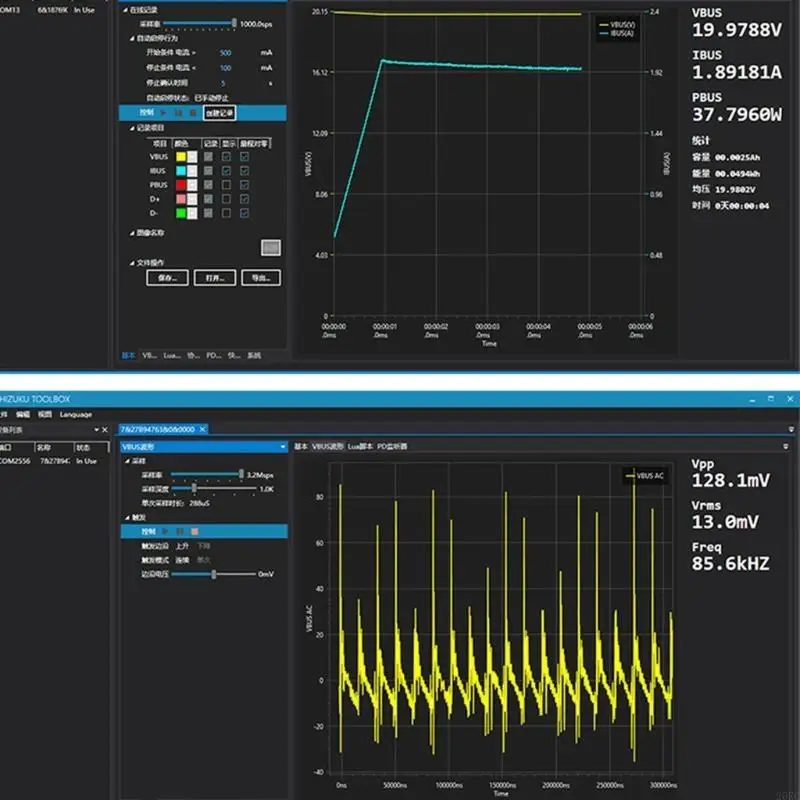
Task: Click the Export (导出) button
Action: point(260,278)
